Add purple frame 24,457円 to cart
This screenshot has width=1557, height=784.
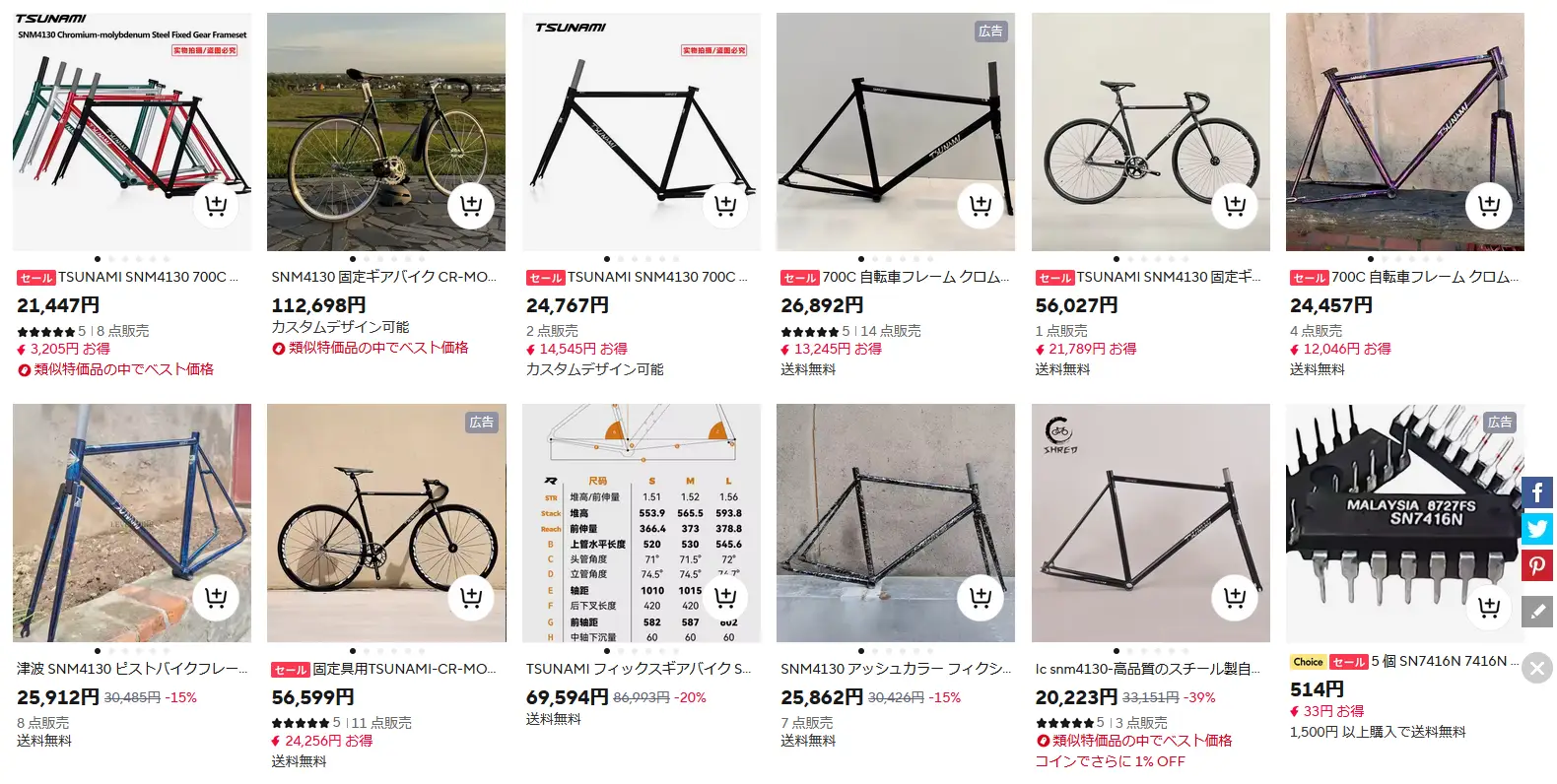(x=1488, y=206)
